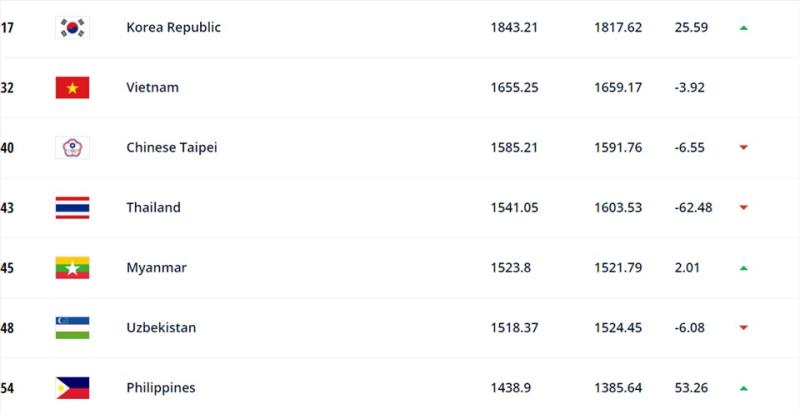The height and width of the screenshot is (414, 800).
Task: Click the red down arrow beside Chinese Taipei
Action: (x=744, y=148)
